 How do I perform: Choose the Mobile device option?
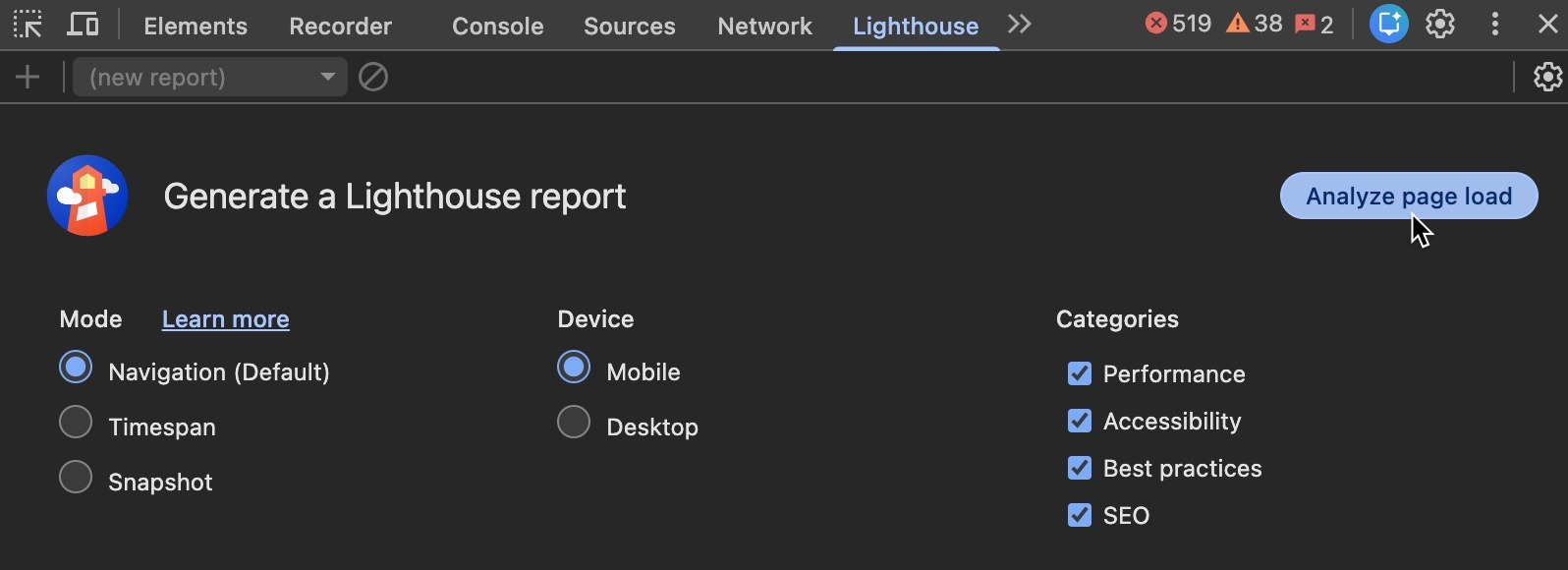pos(574,368)
